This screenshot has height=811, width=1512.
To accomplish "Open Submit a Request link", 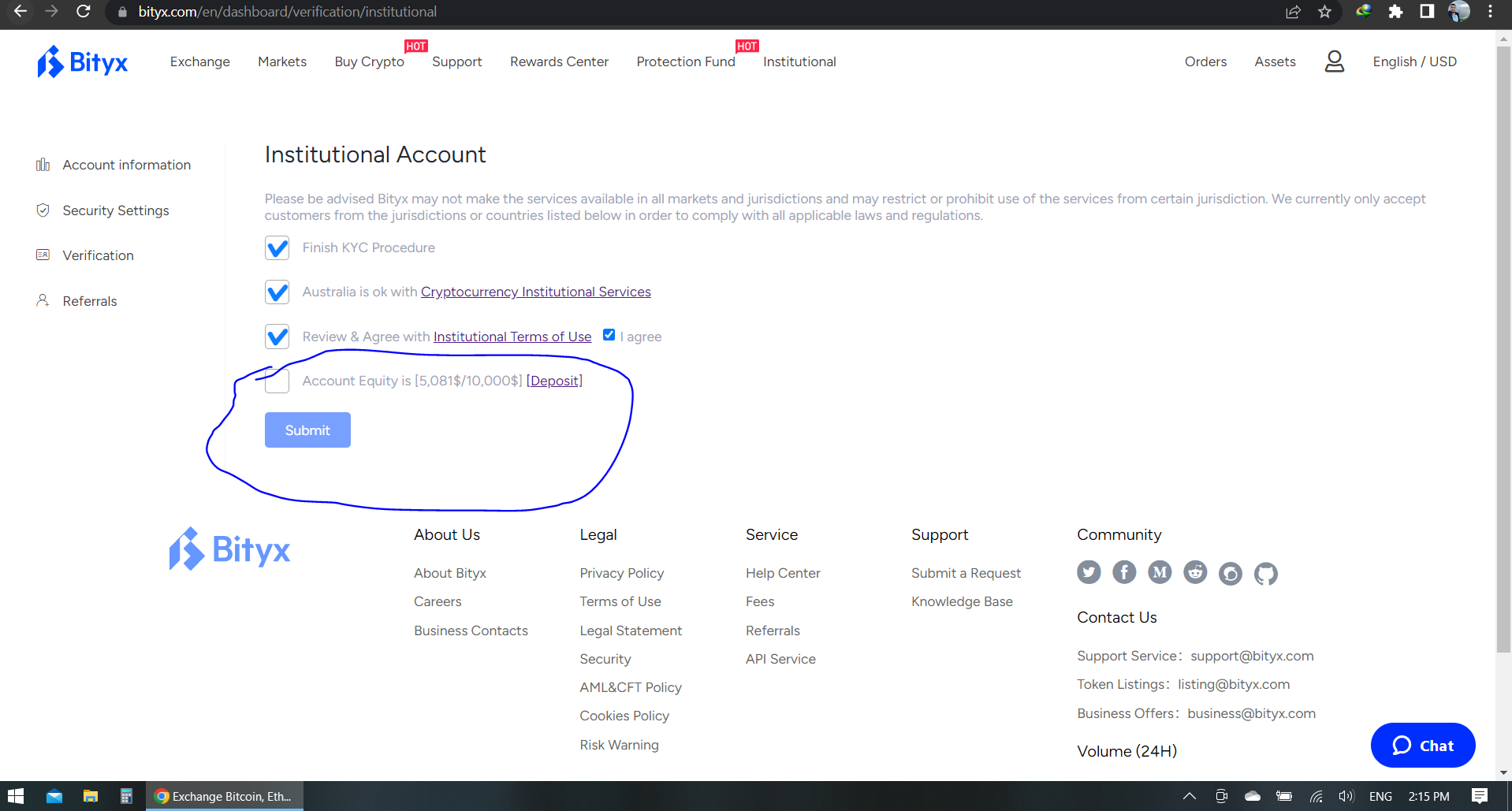I will tap(966, 573).
